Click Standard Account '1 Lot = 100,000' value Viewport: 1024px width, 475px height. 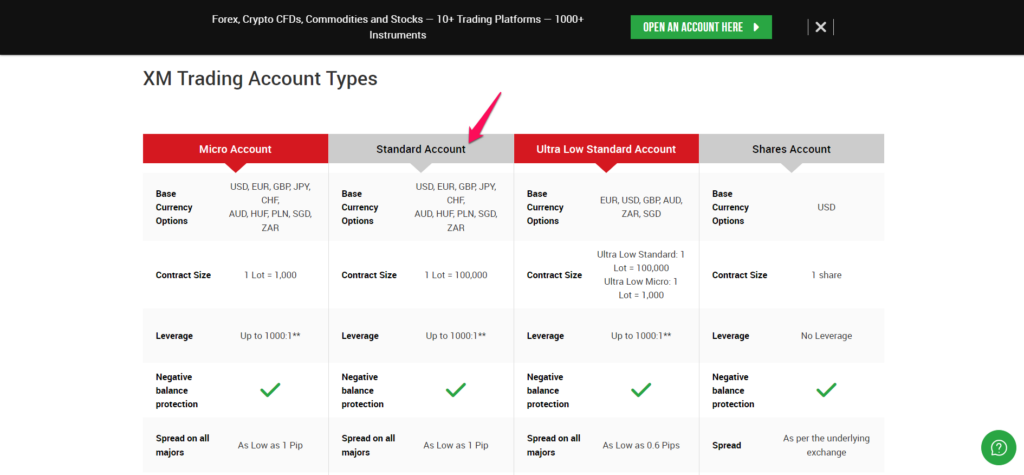point(456,275)
